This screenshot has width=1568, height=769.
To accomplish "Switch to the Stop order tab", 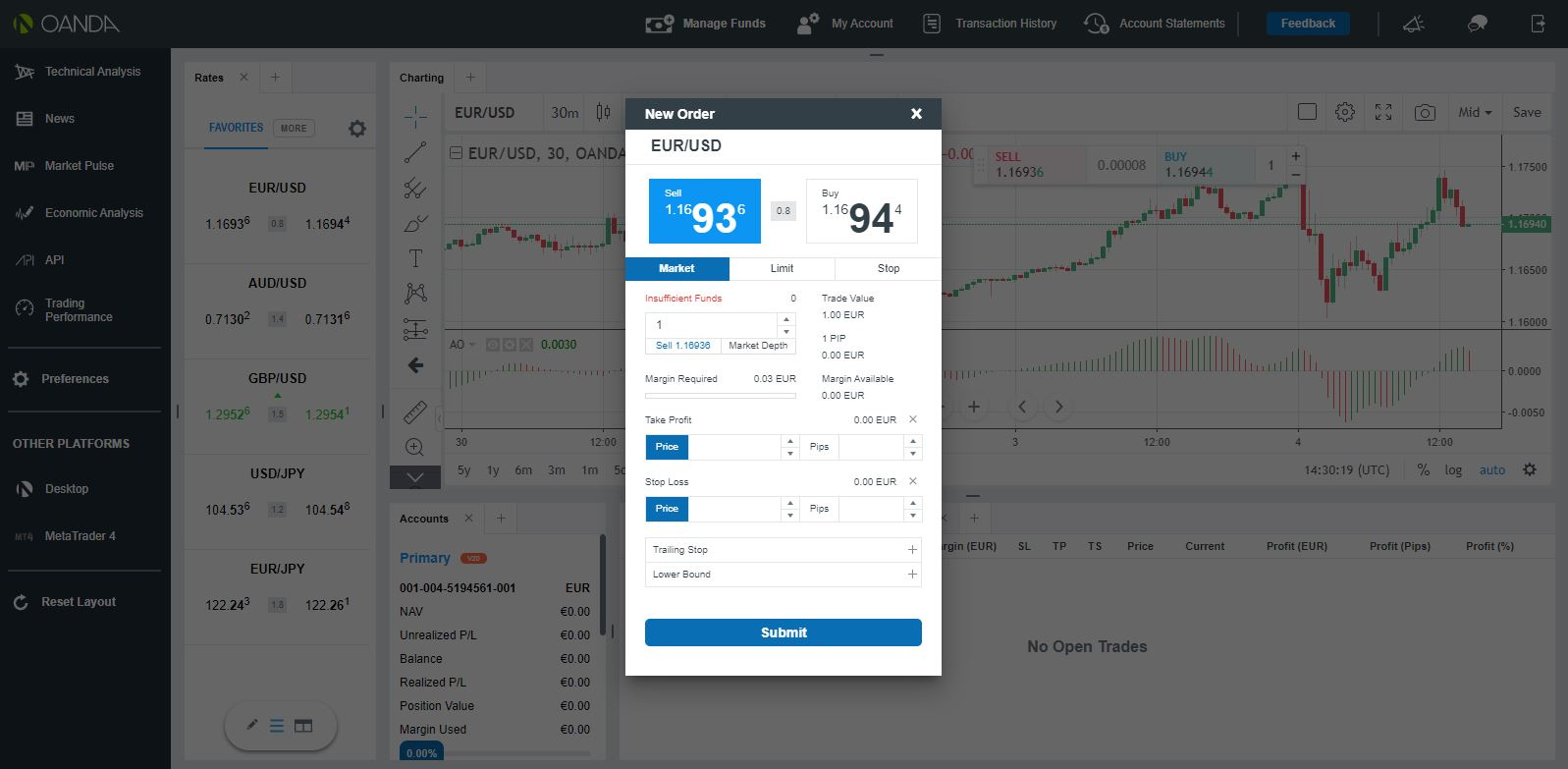I will [x=888, y=268].
